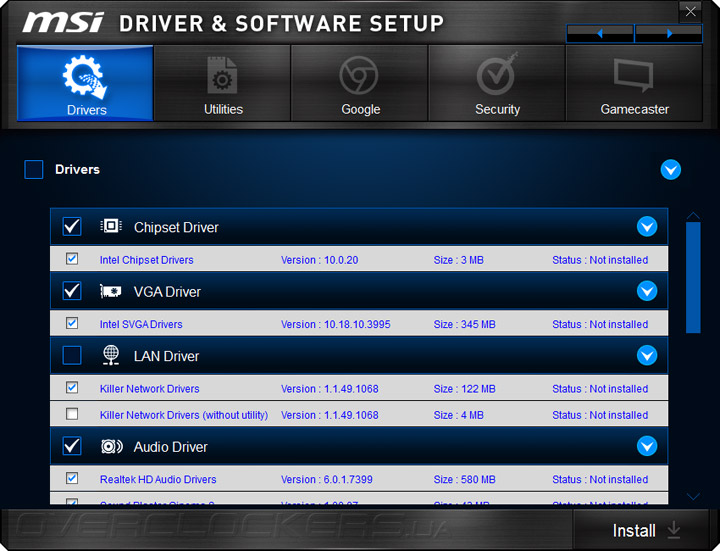720x551 pixels.
Task: Click the driver list vertical scrollbar
Action: coord(693,277)
